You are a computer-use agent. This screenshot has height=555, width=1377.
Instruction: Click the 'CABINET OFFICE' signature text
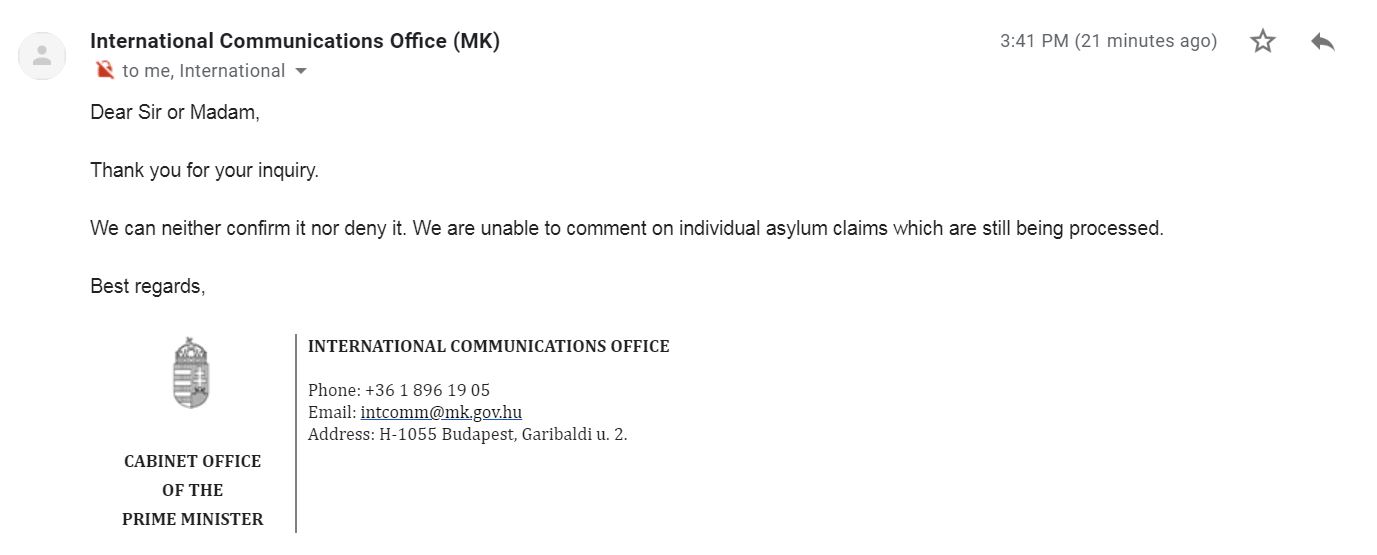click(x=192, y=461)
